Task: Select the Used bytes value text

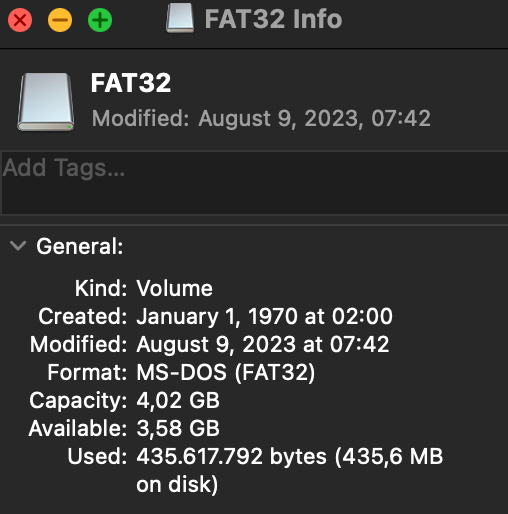Action: pos(290,470)
